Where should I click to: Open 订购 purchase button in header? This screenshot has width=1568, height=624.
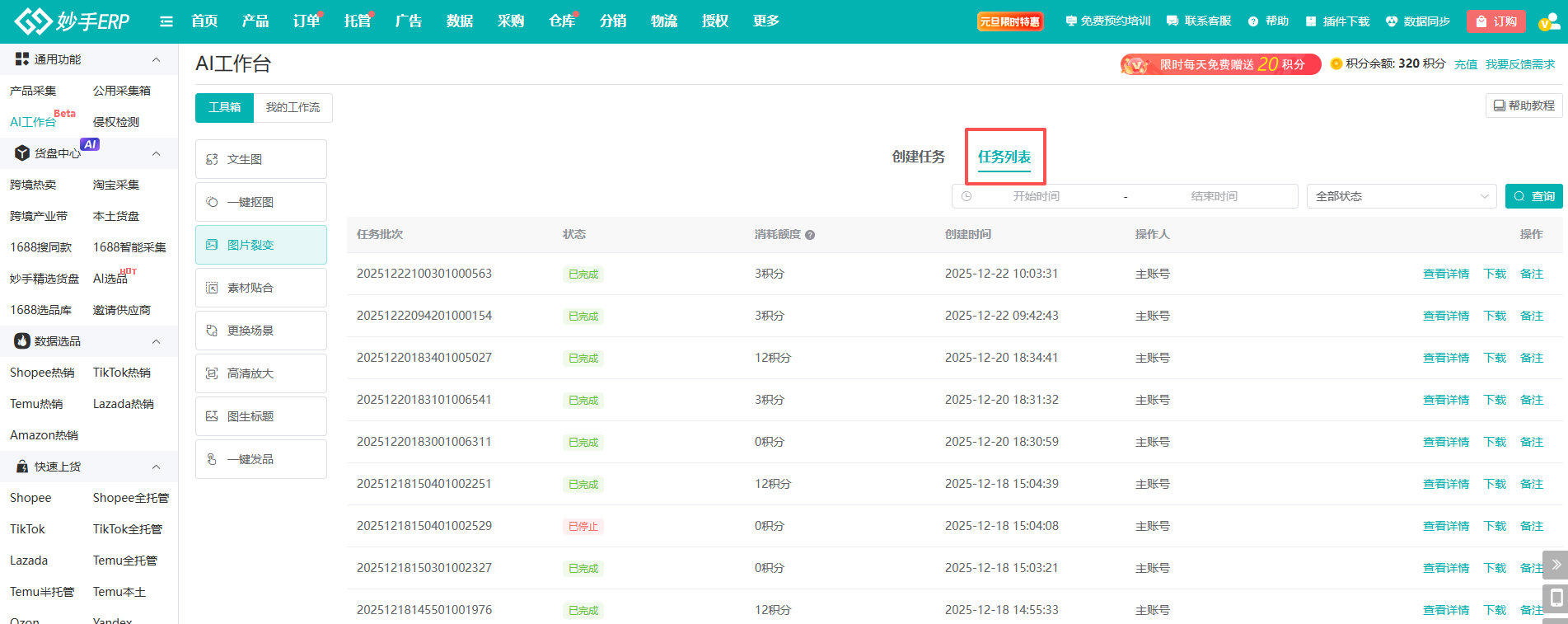(x=1495, y=21)
